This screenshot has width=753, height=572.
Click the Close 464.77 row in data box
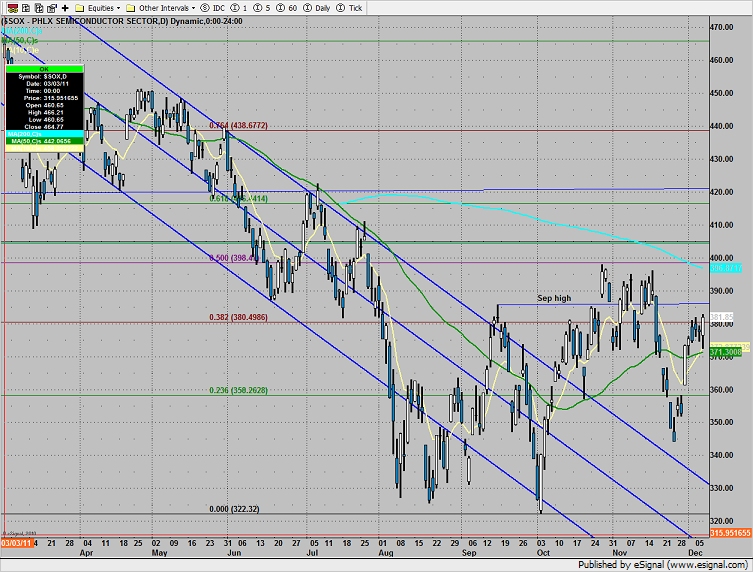tap(44, 127)
